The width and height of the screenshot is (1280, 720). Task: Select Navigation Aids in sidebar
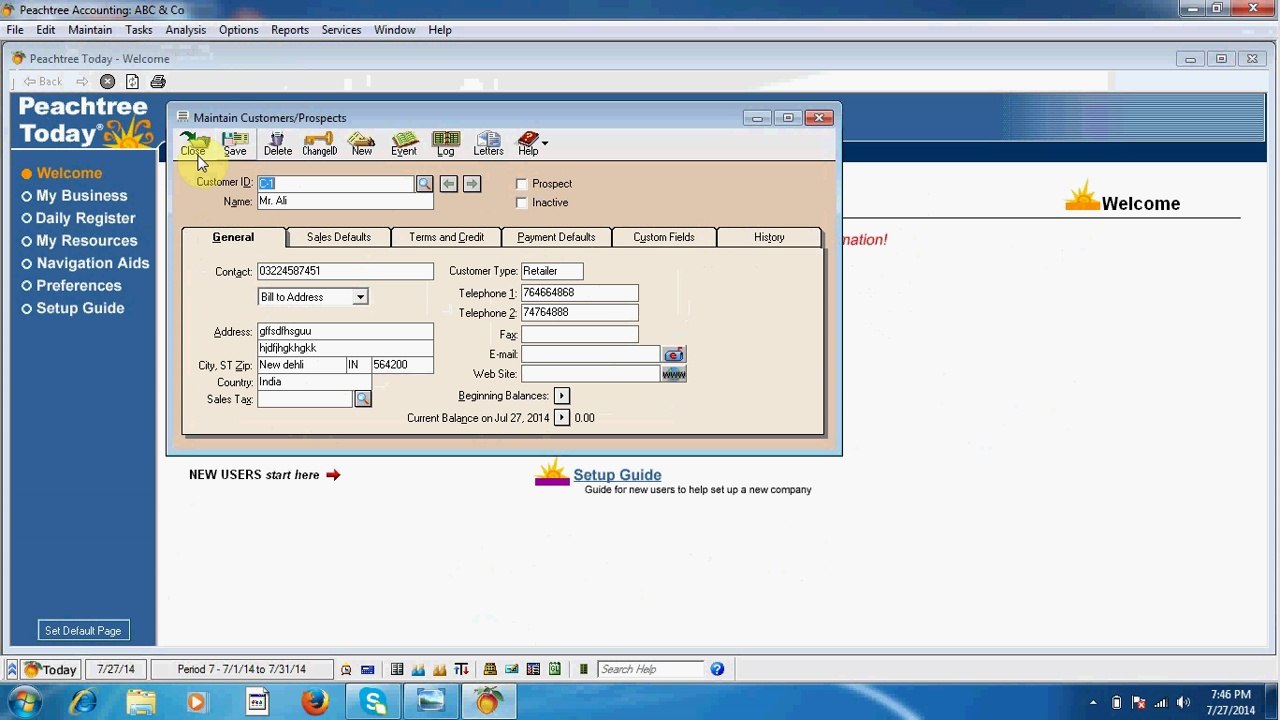(85, 263)
